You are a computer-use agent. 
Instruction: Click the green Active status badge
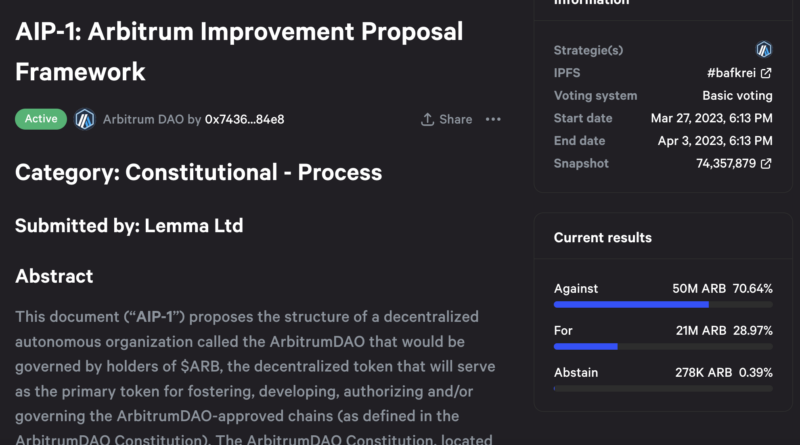[41, 119]
